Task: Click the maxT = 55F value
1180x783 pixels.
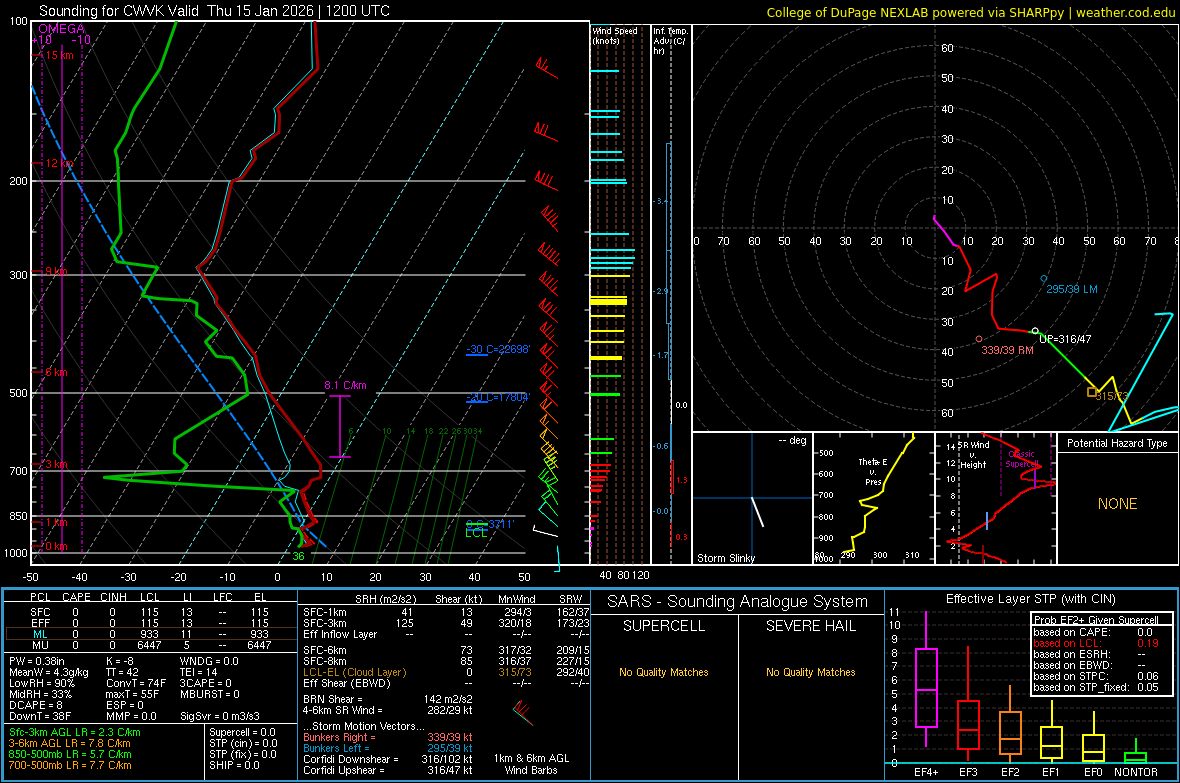Action: [132, 694]
